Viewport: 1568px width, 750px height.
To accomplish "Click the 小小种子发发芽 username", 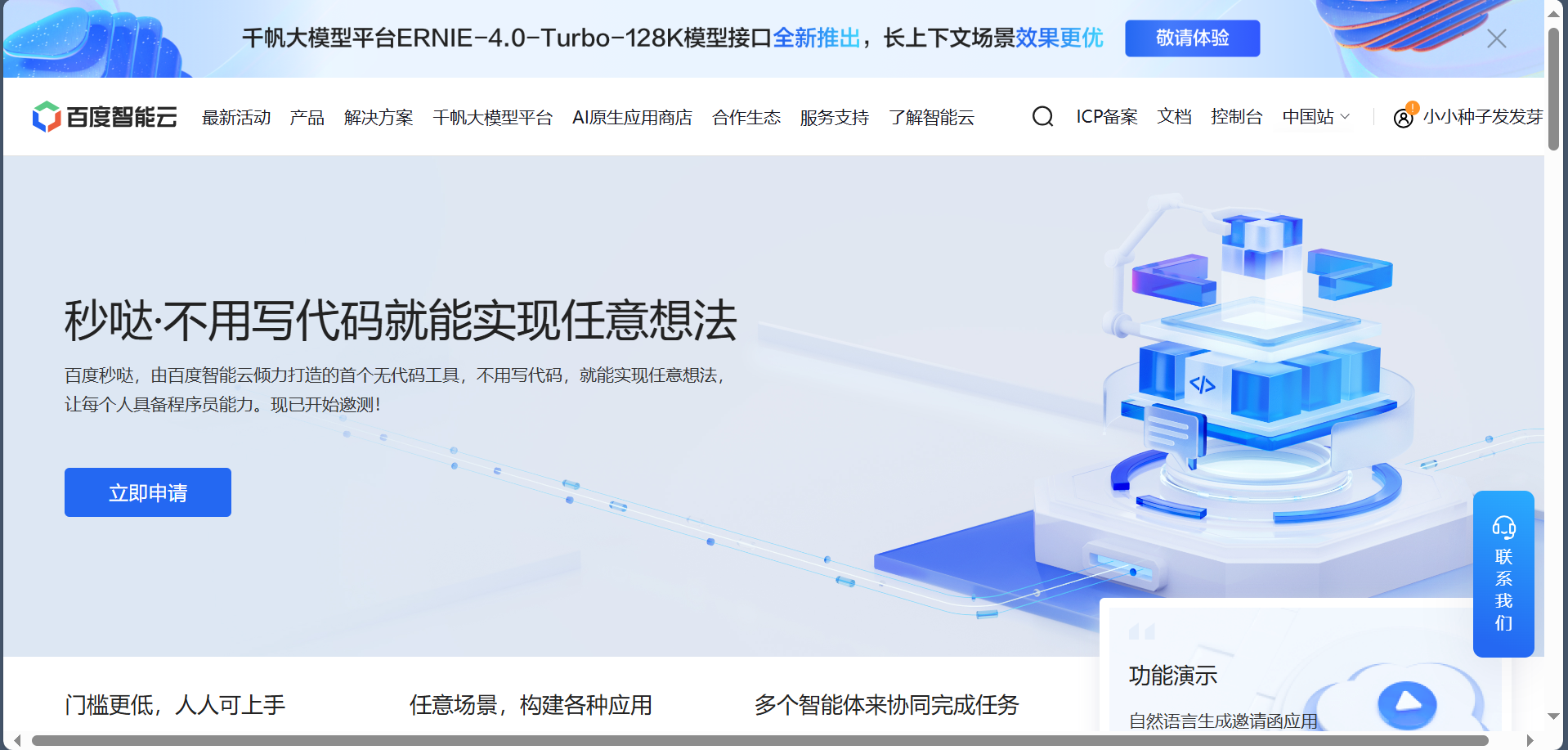I will (x=1483, y=117).
